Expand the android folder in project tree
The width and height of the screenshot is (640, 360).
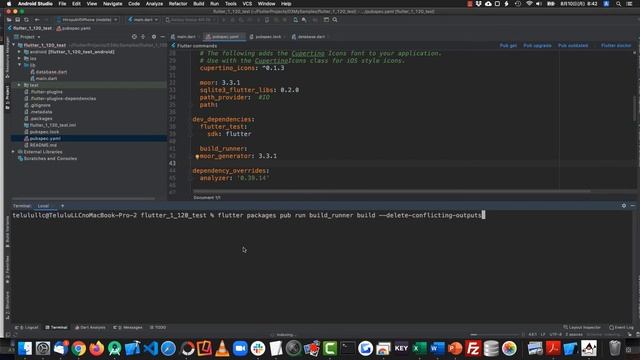click(x=19, y=52)
